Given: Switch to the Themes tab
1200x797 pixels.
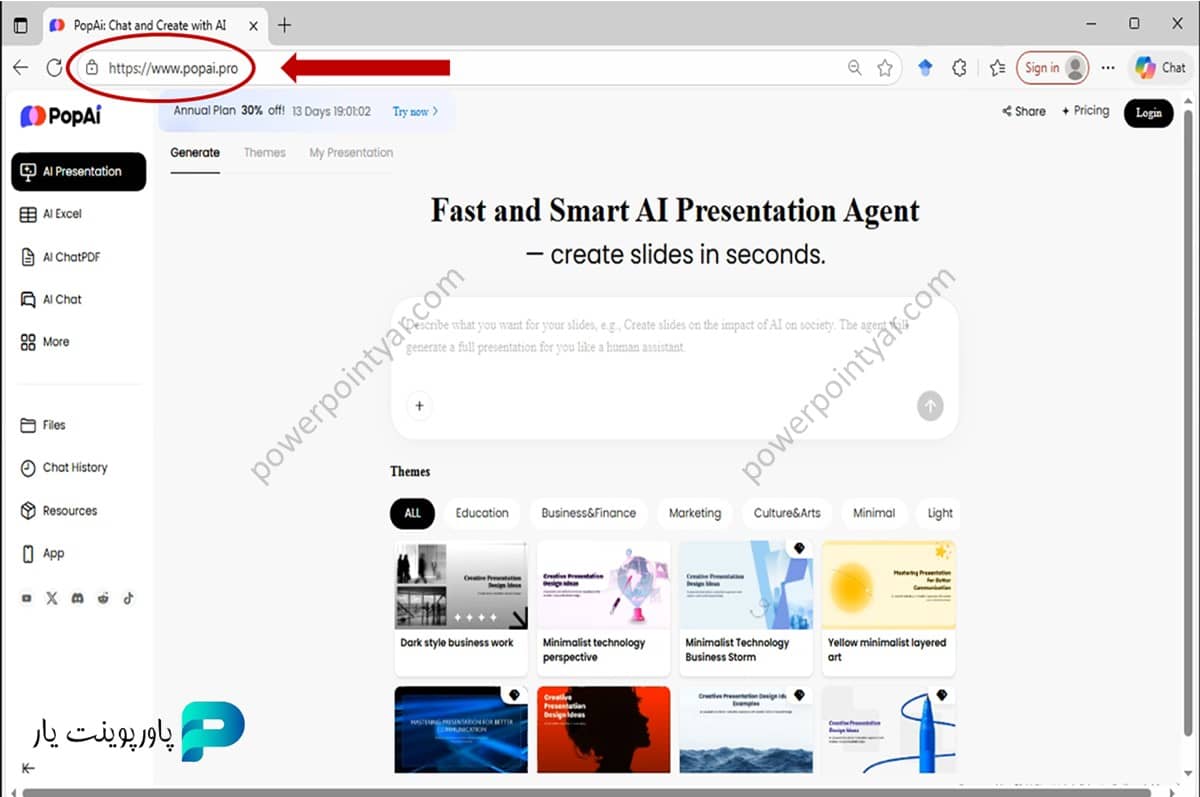Looking at the screenshot, I should pyautogui.click(x=264, y=152).
